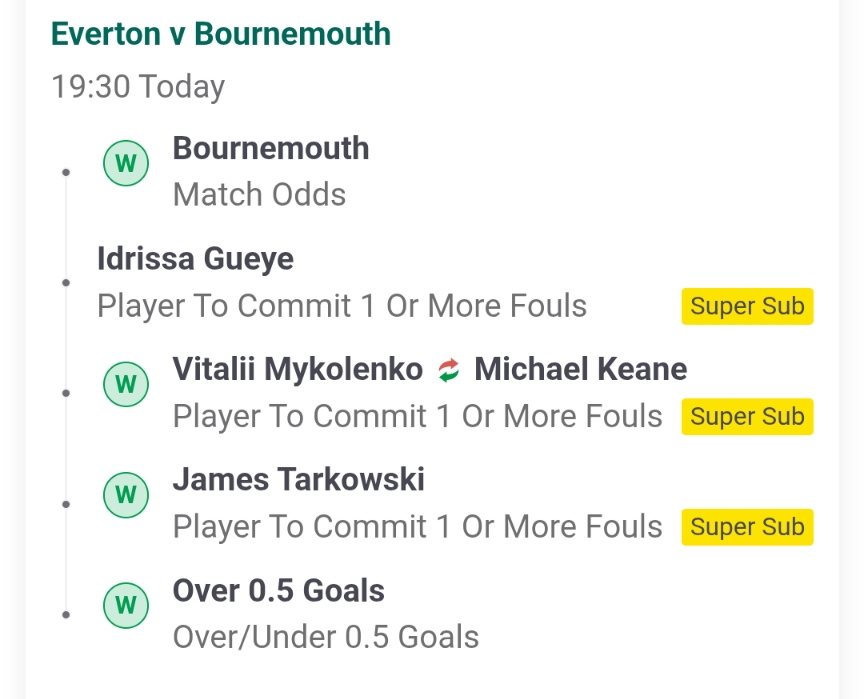
Task: Click the timeline dot beside Idrissa Gueye
Action: coord(66,283)
